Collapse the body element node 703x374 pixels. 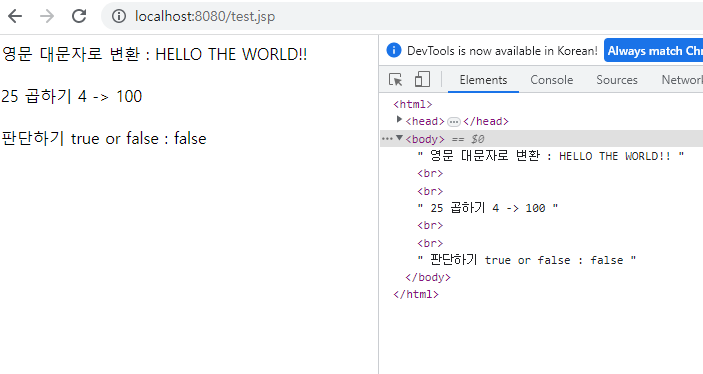399,138
